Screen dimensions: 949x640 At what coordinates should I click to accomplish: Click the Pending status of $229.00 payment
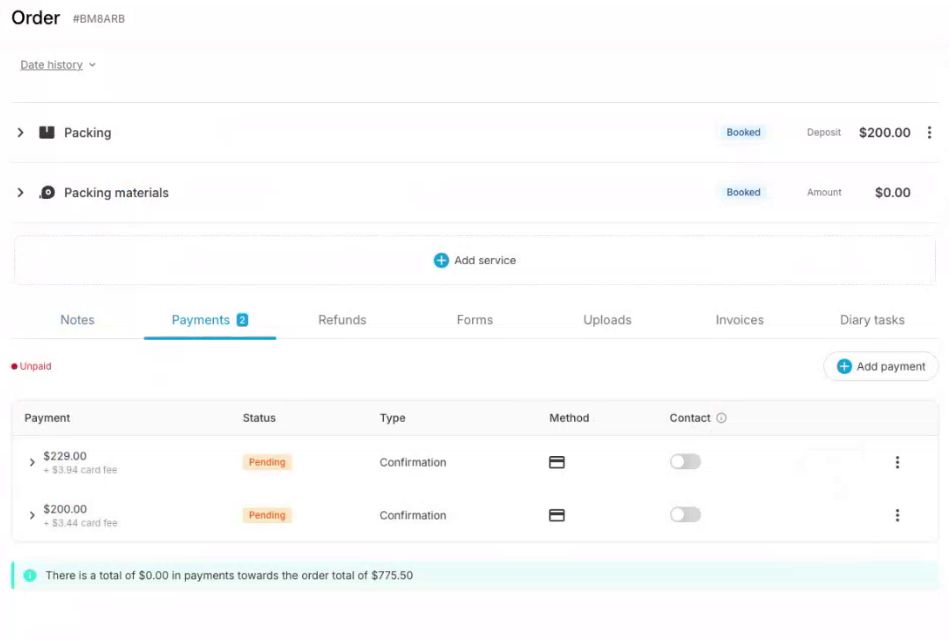coord(267,462)
